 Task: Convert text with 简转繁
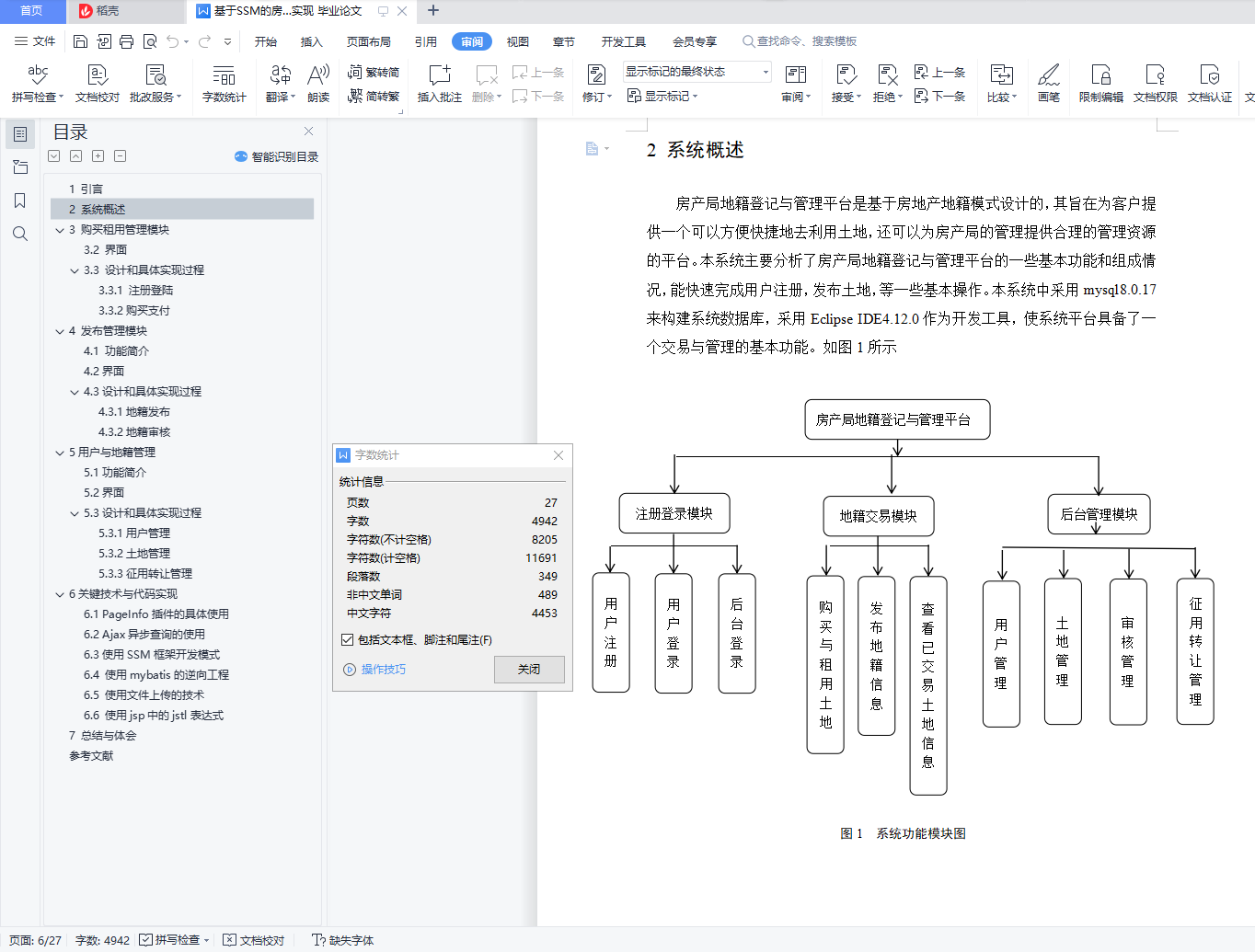tap(374, 96)
